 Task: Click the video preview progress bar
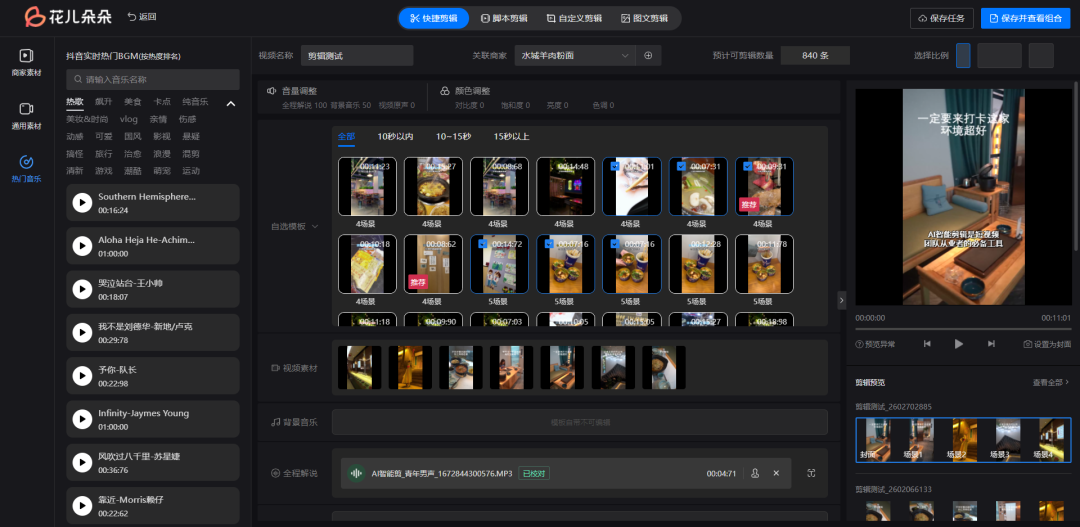coord(963,329)
